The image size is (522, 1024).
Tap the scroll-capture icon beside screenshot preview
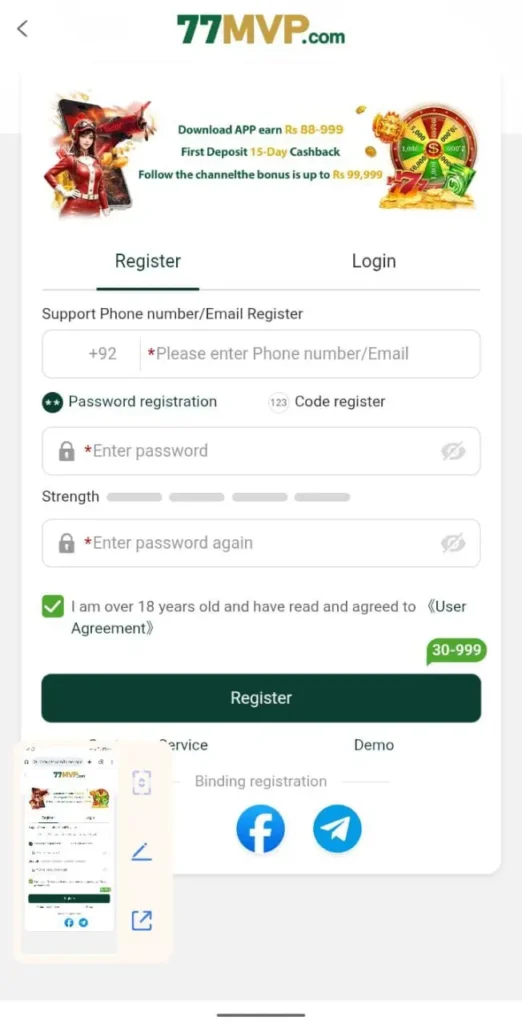point(142,782)
